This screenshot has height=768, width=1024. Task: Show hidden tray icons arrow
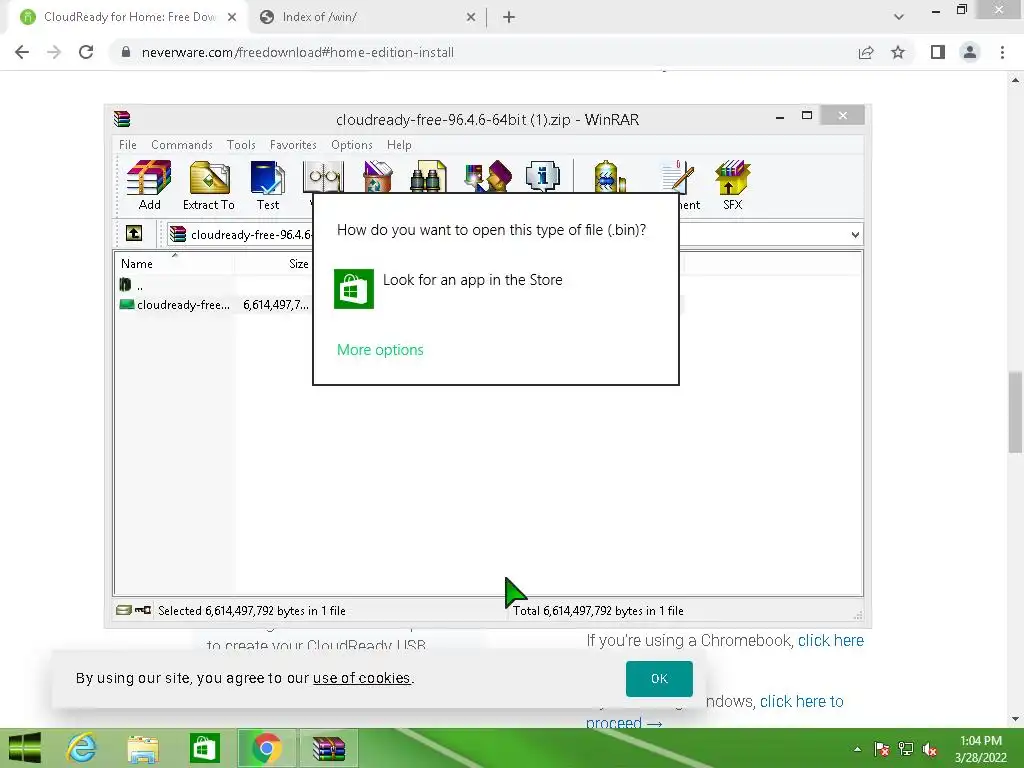point(857,749)
